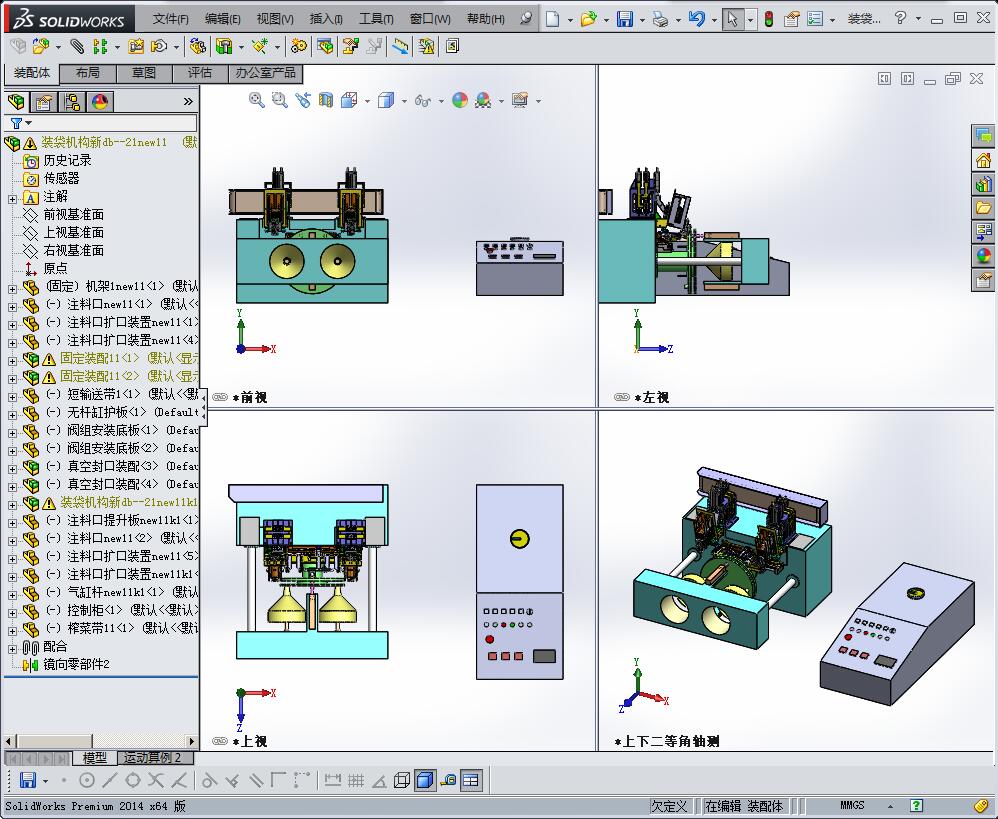The width and height of the screenshot is (998, 819).
Task: Expand the 短输送带1<1> component node
Action: tap(12, 396)
